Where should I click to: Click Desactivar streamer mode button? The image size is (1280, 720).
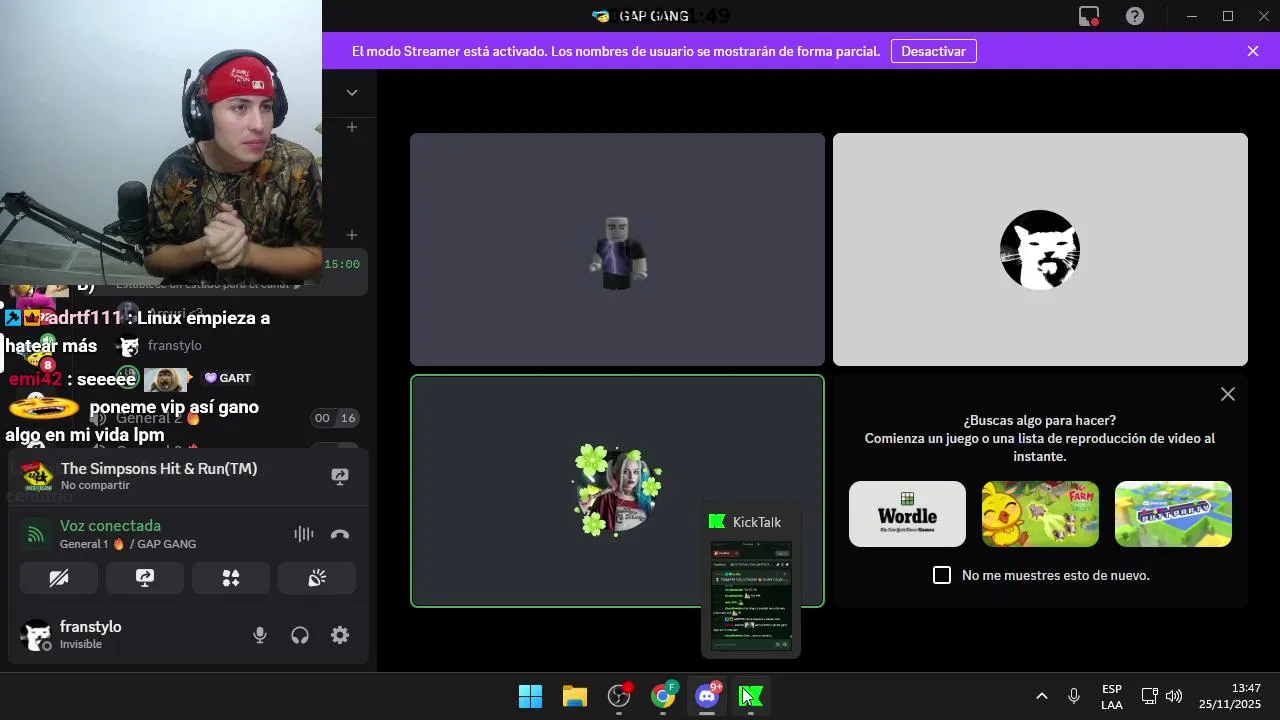(933, 51)
